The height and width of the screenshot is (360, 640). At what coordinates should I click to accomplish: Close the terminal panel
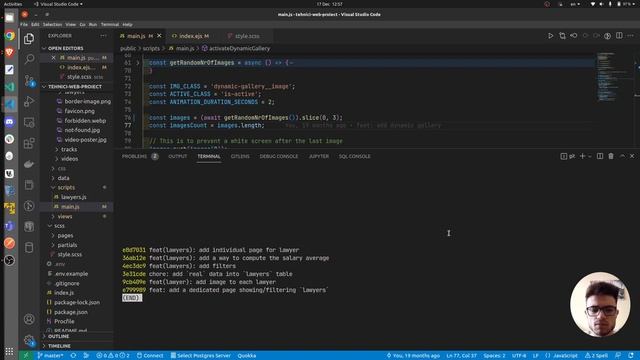pyautogui.click(x=632, y=156)
